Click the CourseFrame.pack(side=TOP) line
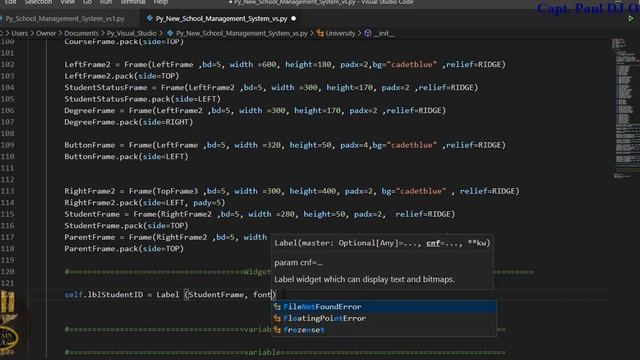 click(x=124, y=42)
